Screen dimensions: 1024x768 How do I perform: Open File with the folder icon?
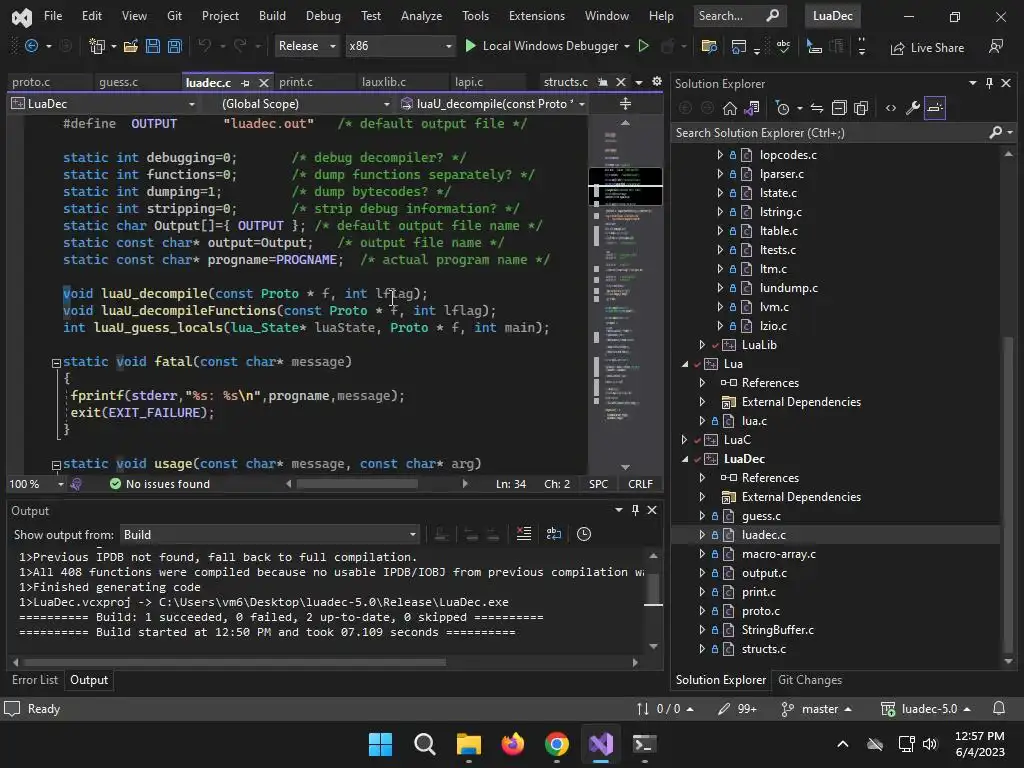[131, 46]
